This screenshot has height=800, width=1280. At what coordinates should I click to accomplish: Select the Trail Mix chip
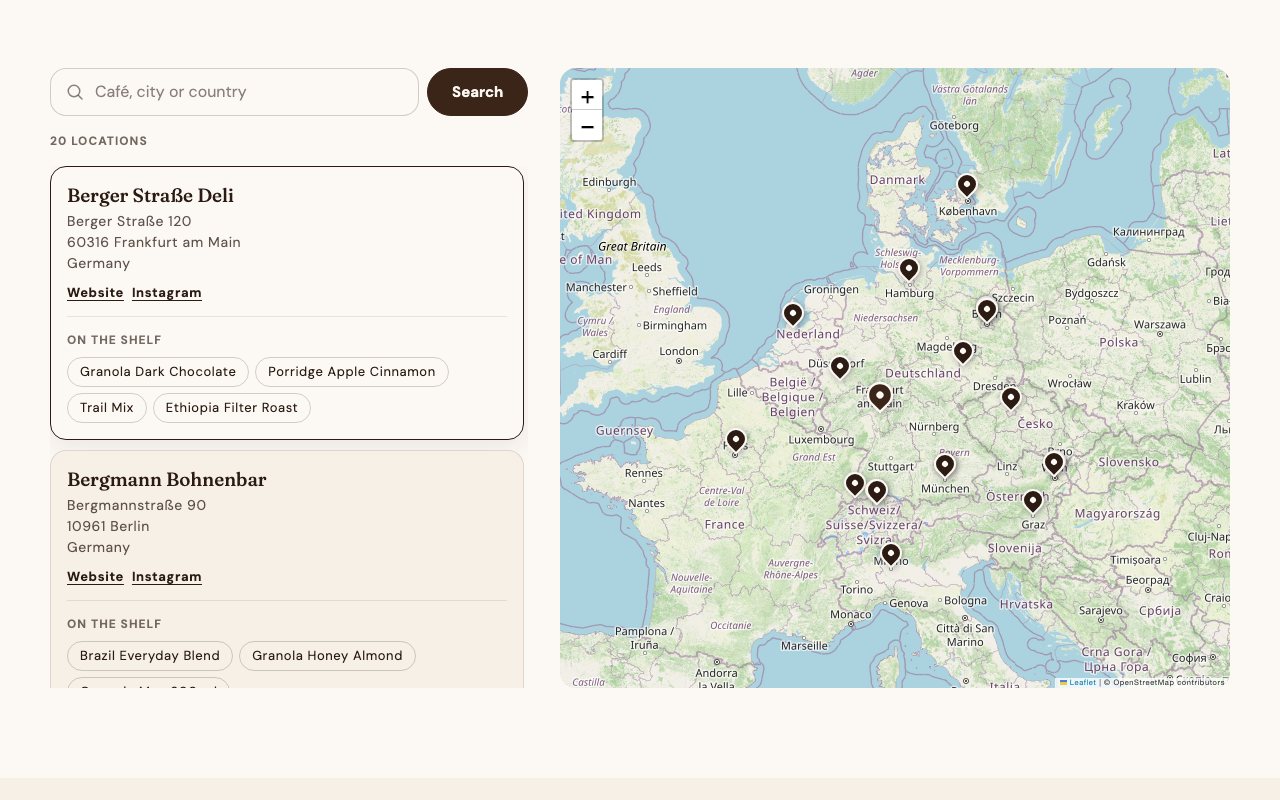[x=107, y=408]
